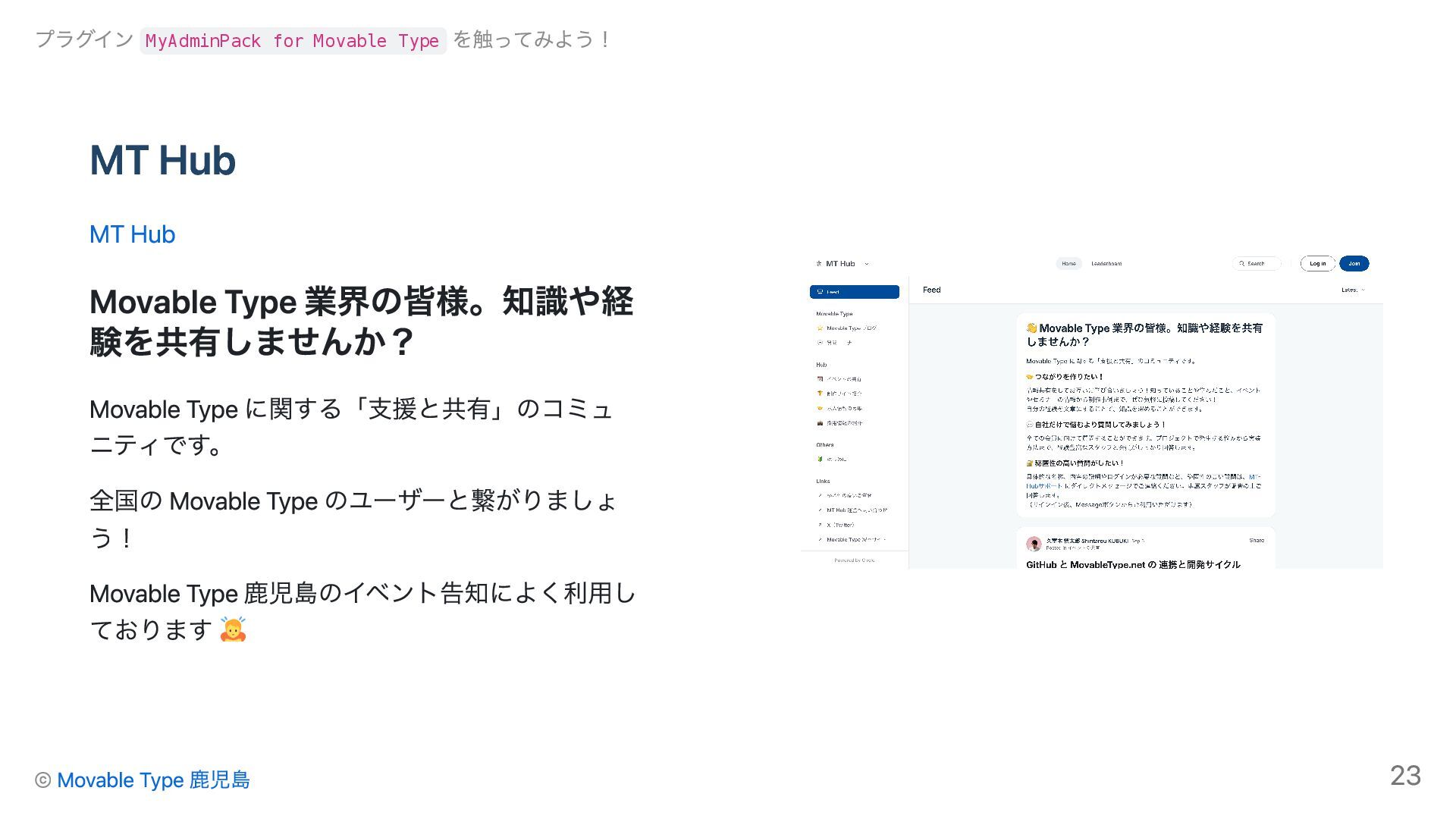Open the Movable Type 鹿児島 footer link
Viewport: 1456px width, 819px height.
(153, 780)
